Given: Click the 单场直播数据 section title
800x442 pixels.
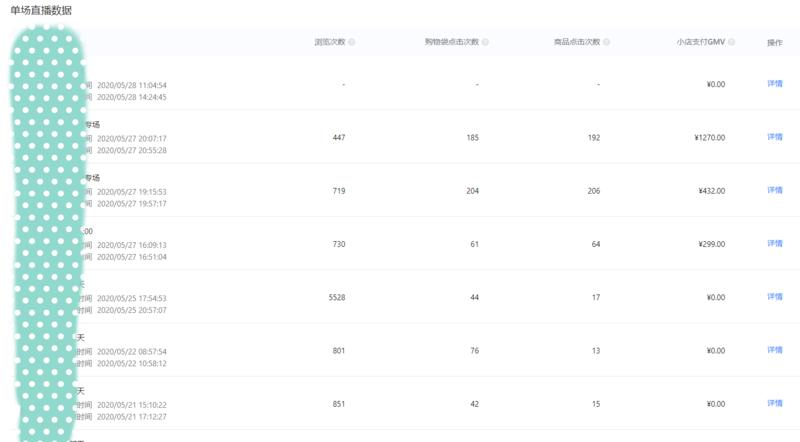Looking at the screenshot, I should point(41,9).
